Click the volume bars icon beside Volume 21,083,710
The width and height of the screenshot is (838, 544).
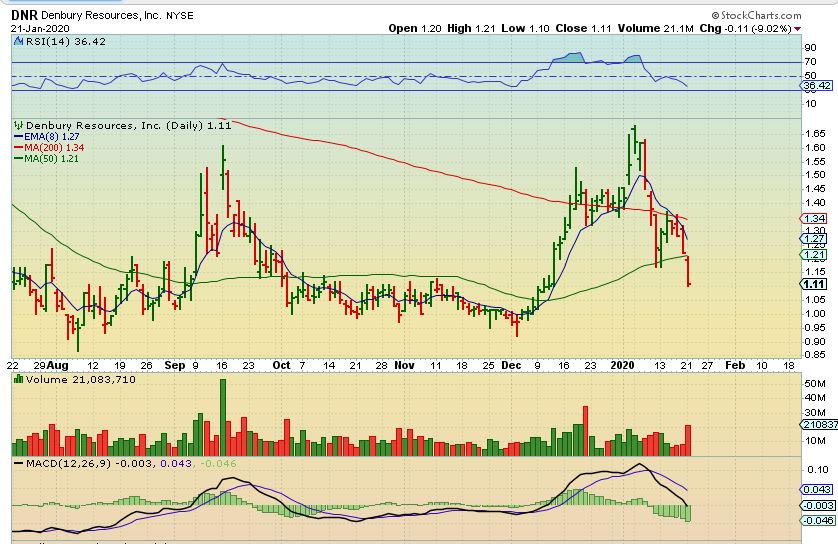[x=19, y=379]
